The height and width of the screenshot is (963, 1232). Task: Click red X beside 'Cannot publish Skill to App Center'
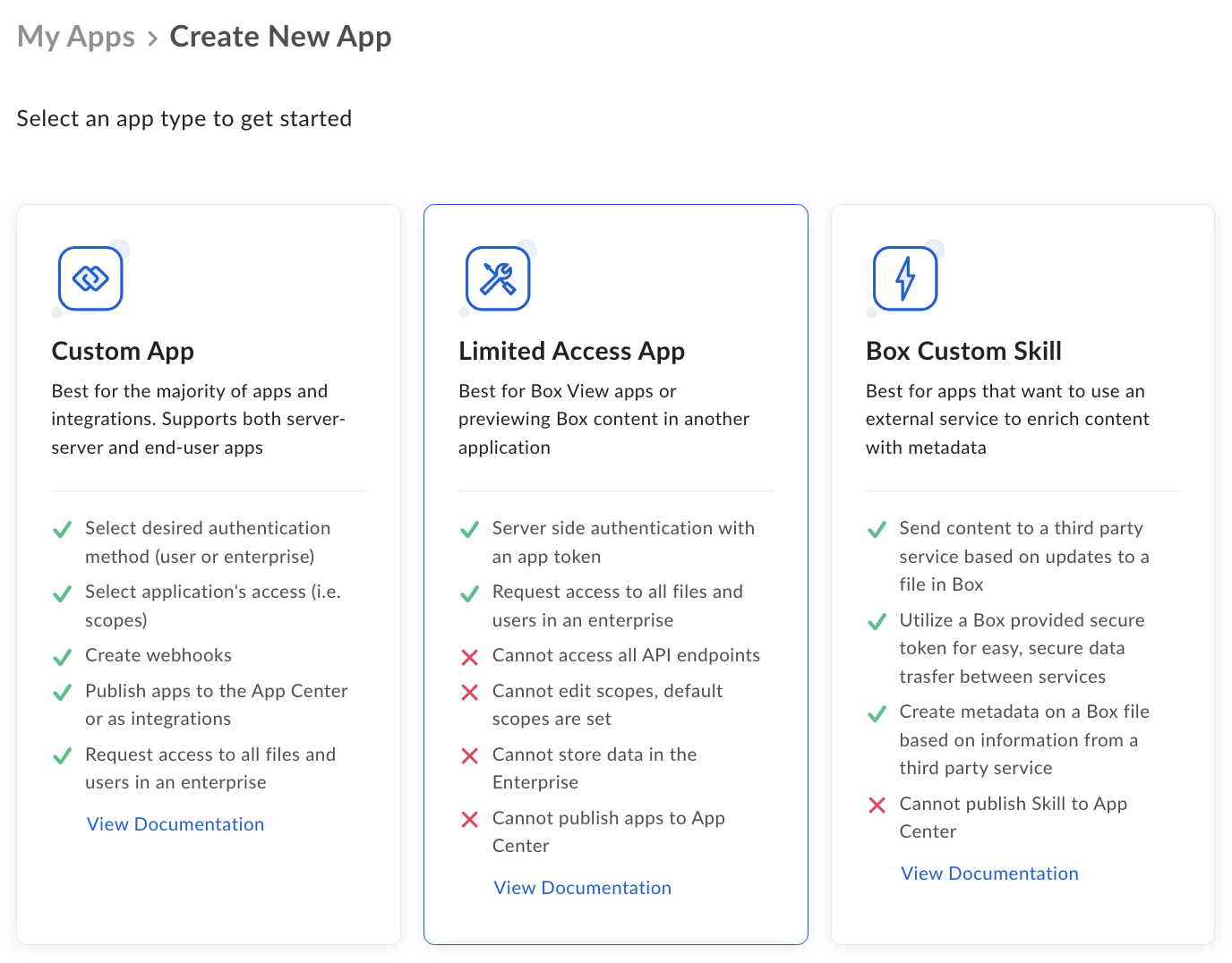pyautogui.click(x=877, y=805)
